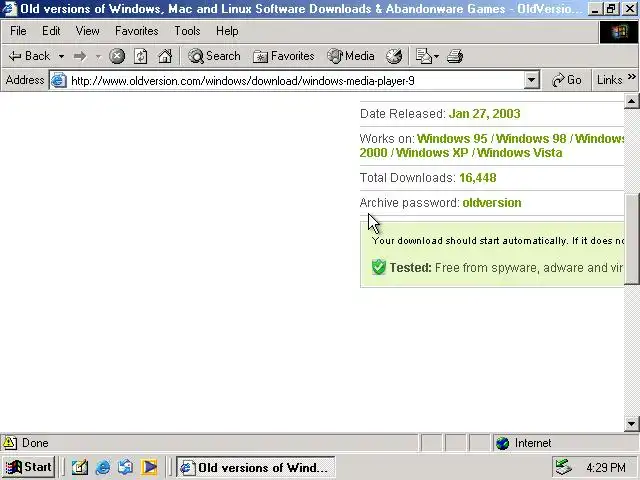Viewport: 640px width, 480px height.
Task: Launch Windows Media Player from quick launch
Action: (x=149, y=467)
